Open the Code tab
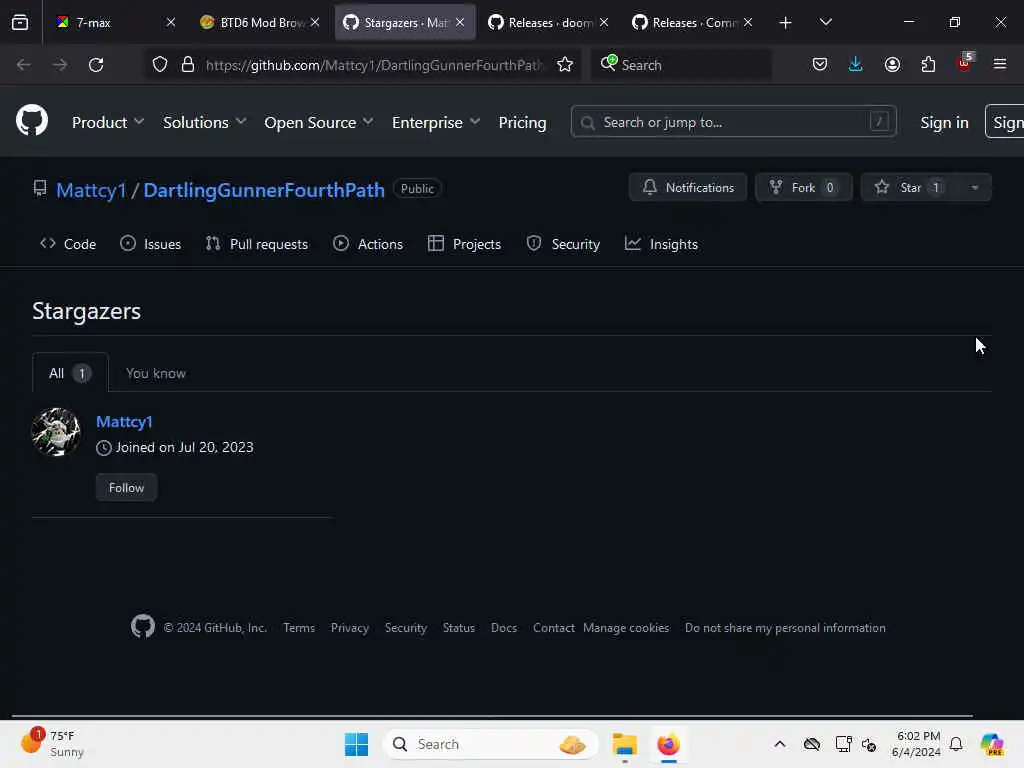The height and width of the screenshot is (768, 1024). pyautogui.click(x=68, y=244)
